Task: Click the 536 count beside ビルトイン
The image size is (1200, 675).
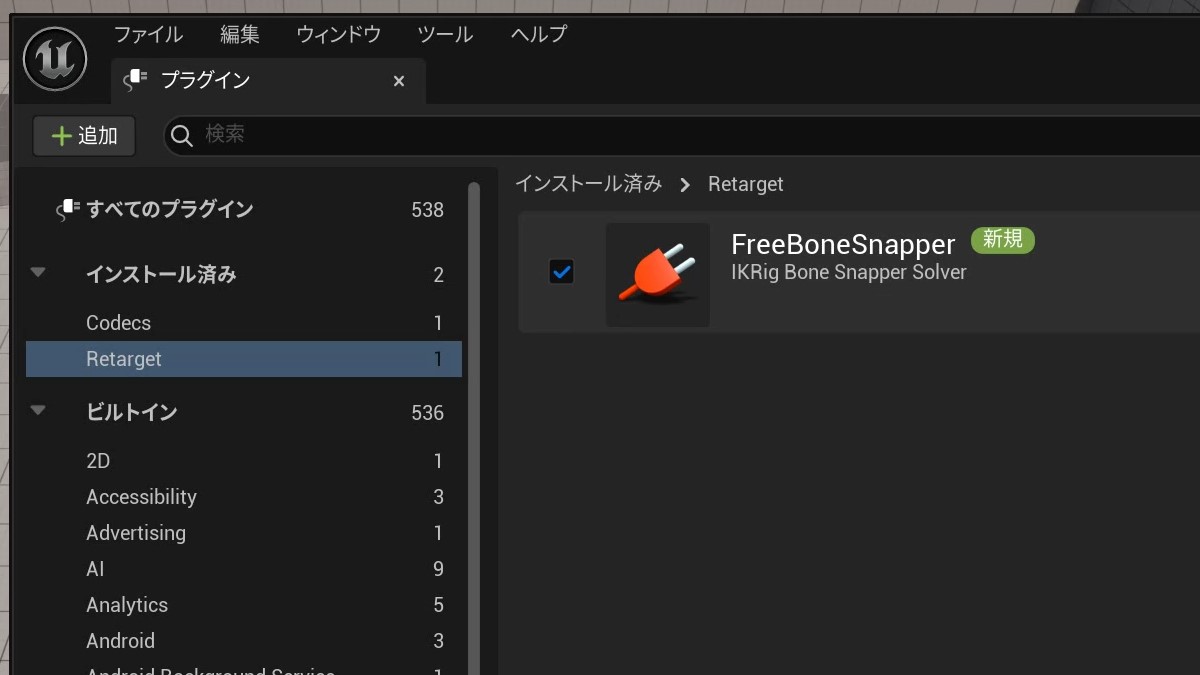Action: pyautogui.click(x=427, y=413)
